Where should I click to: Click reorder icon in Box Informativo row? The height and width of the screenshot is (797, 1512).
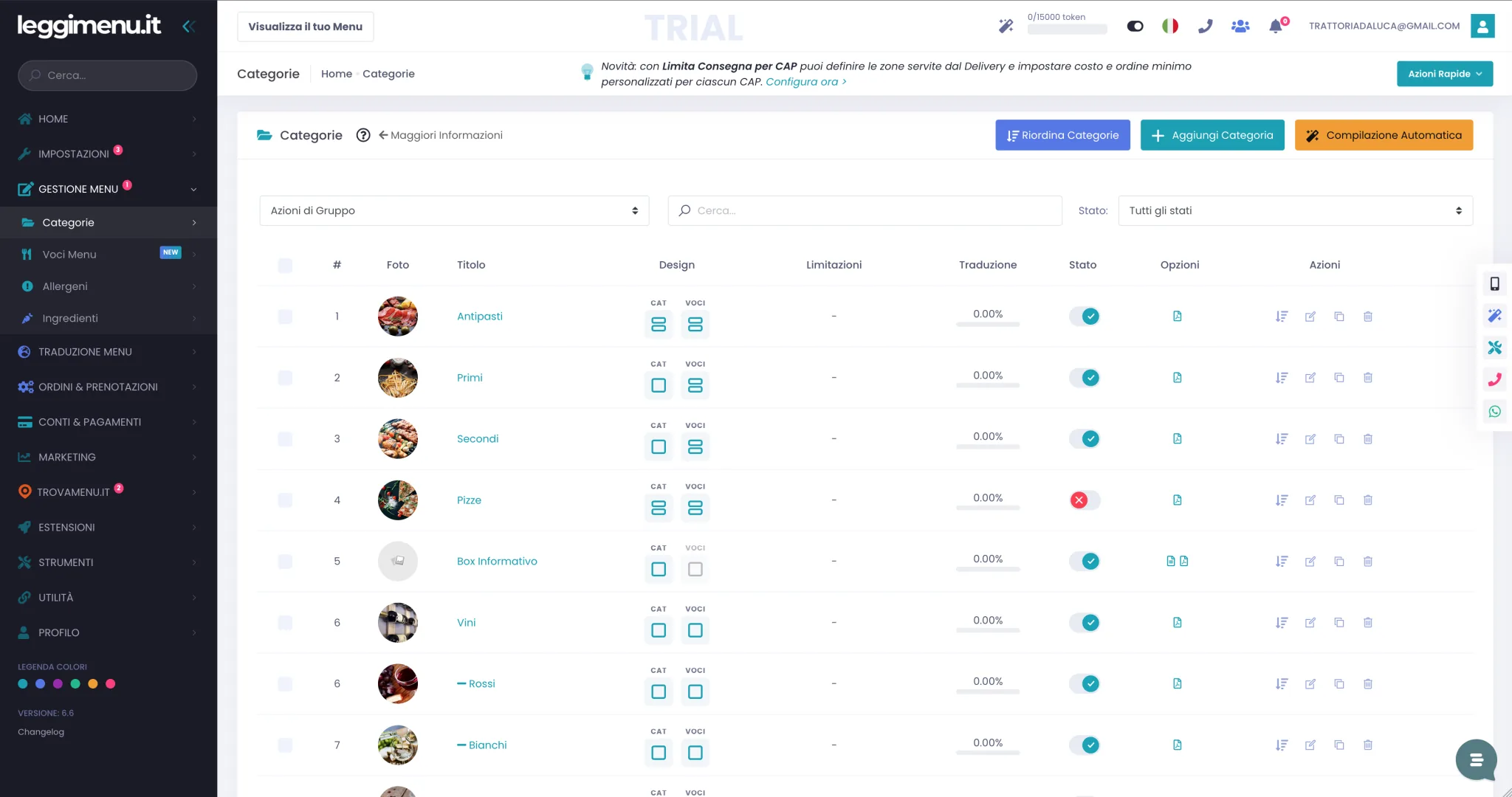1282,562
